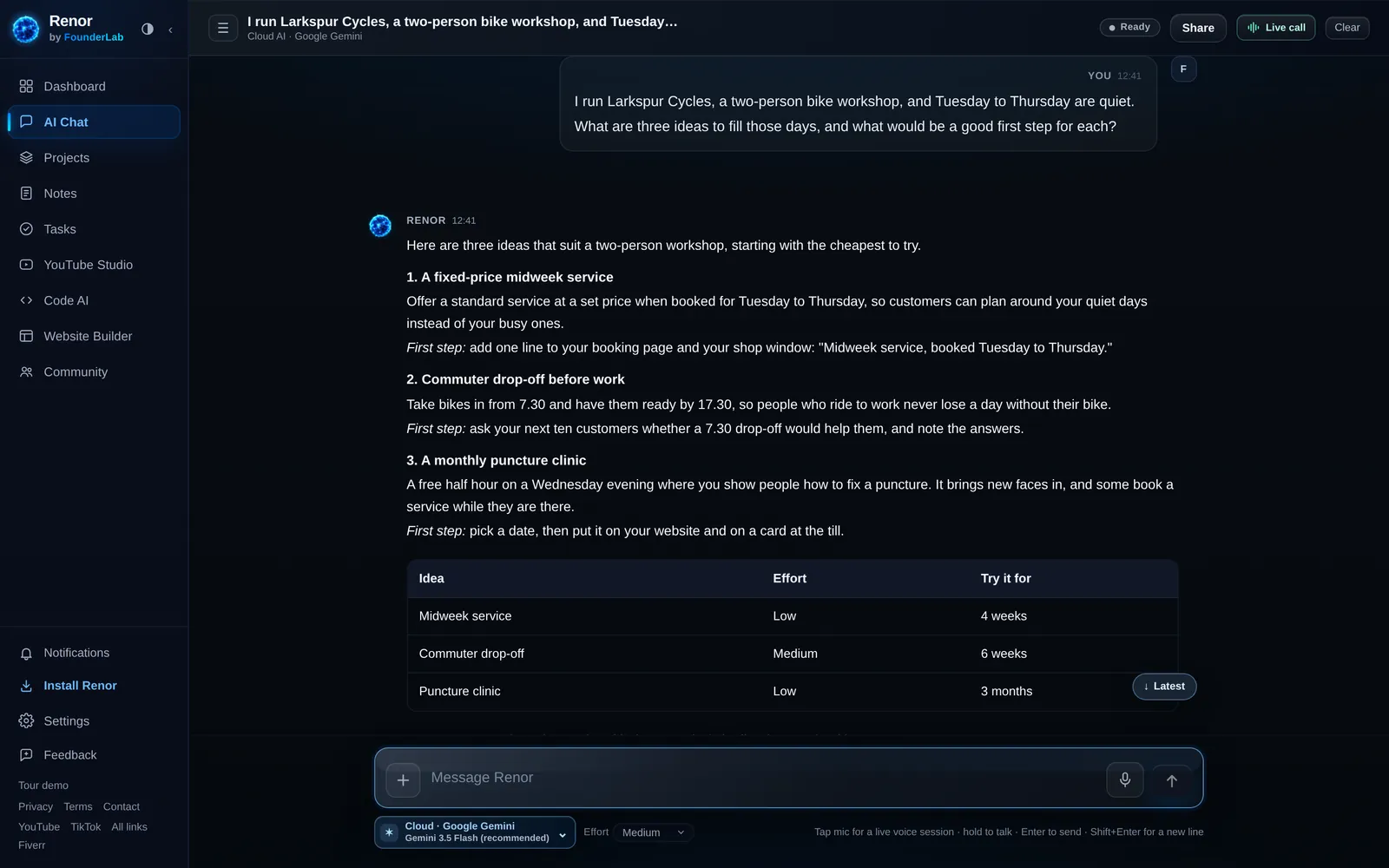
Task: Click the Community people icon
Action: pos(26,372)
